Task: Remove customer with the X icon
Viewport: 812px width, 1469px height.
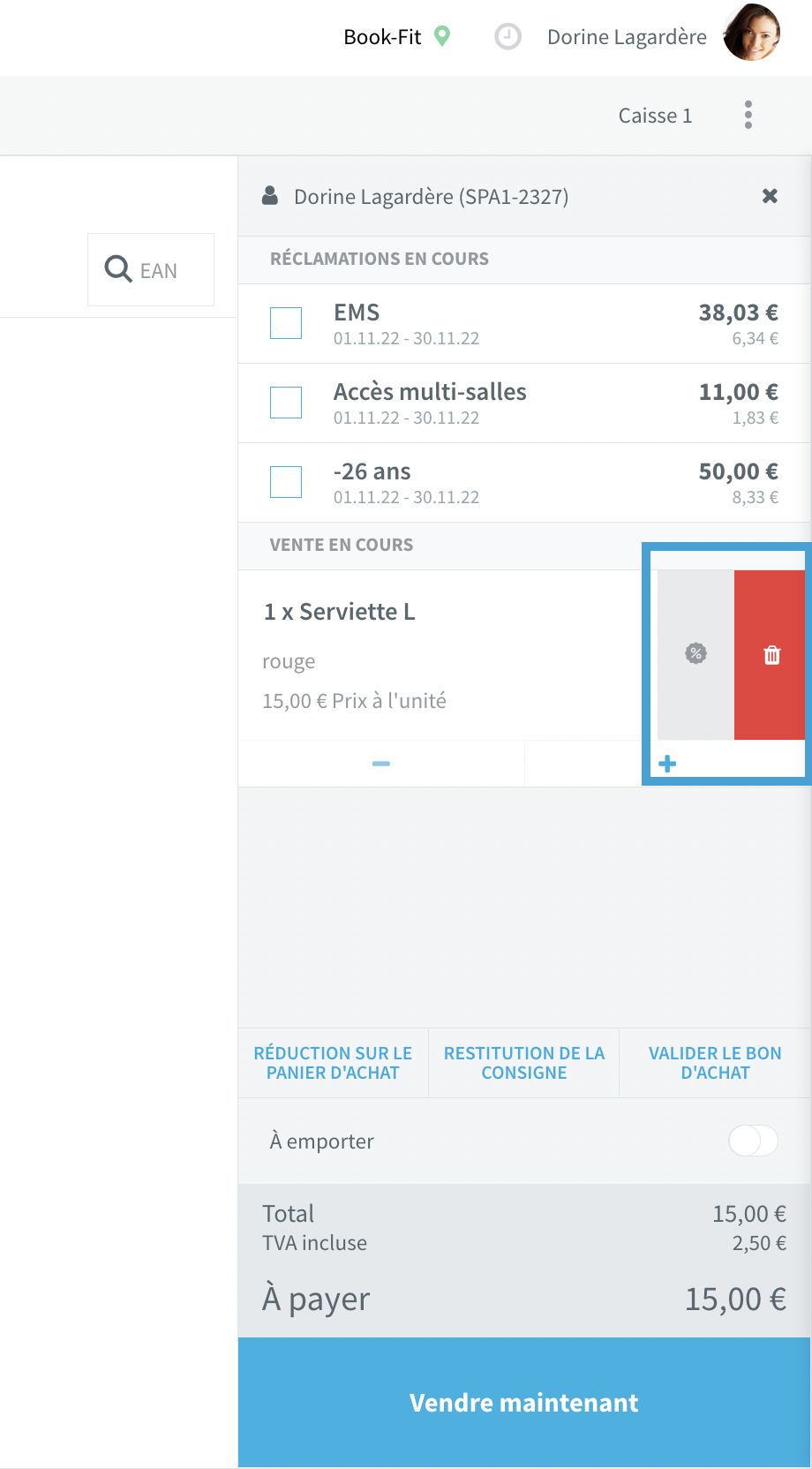Action: (770, 196)
